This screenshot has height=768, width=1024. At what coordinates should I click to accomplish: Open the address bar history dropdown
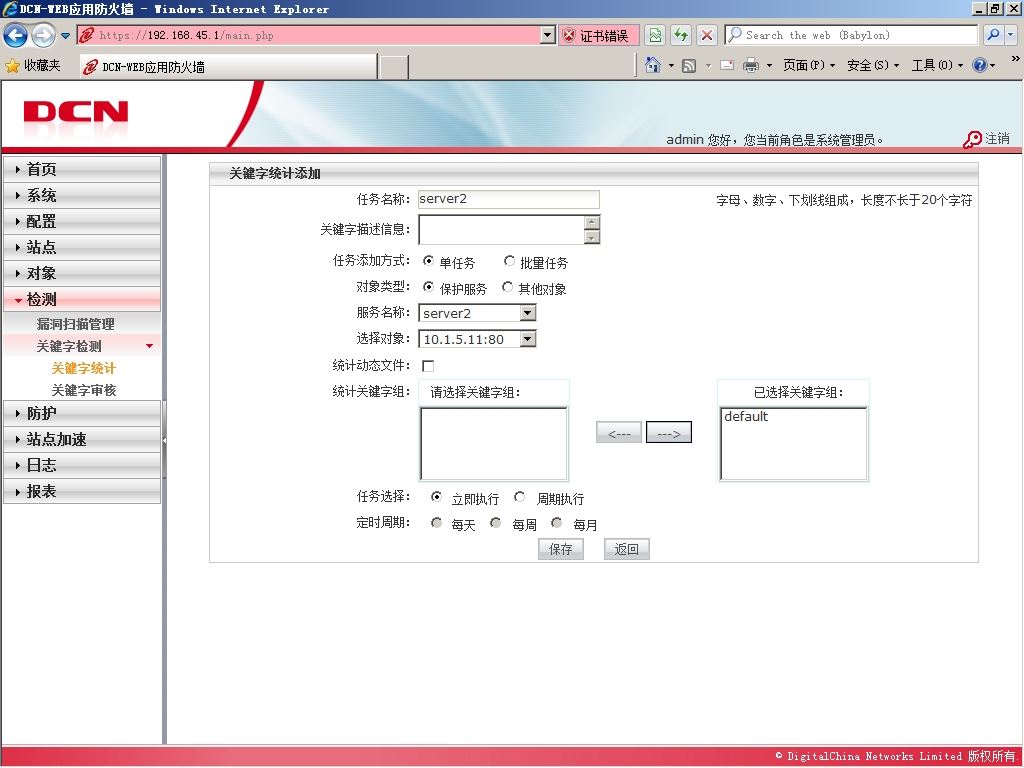[x=548, y=35]
